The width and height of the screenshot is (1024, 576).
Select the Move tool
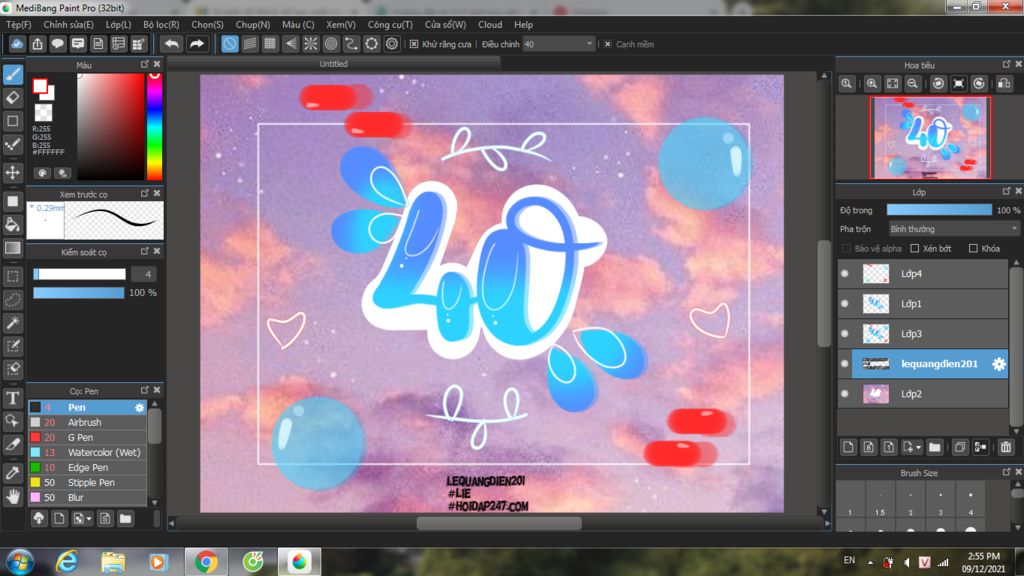12,172
